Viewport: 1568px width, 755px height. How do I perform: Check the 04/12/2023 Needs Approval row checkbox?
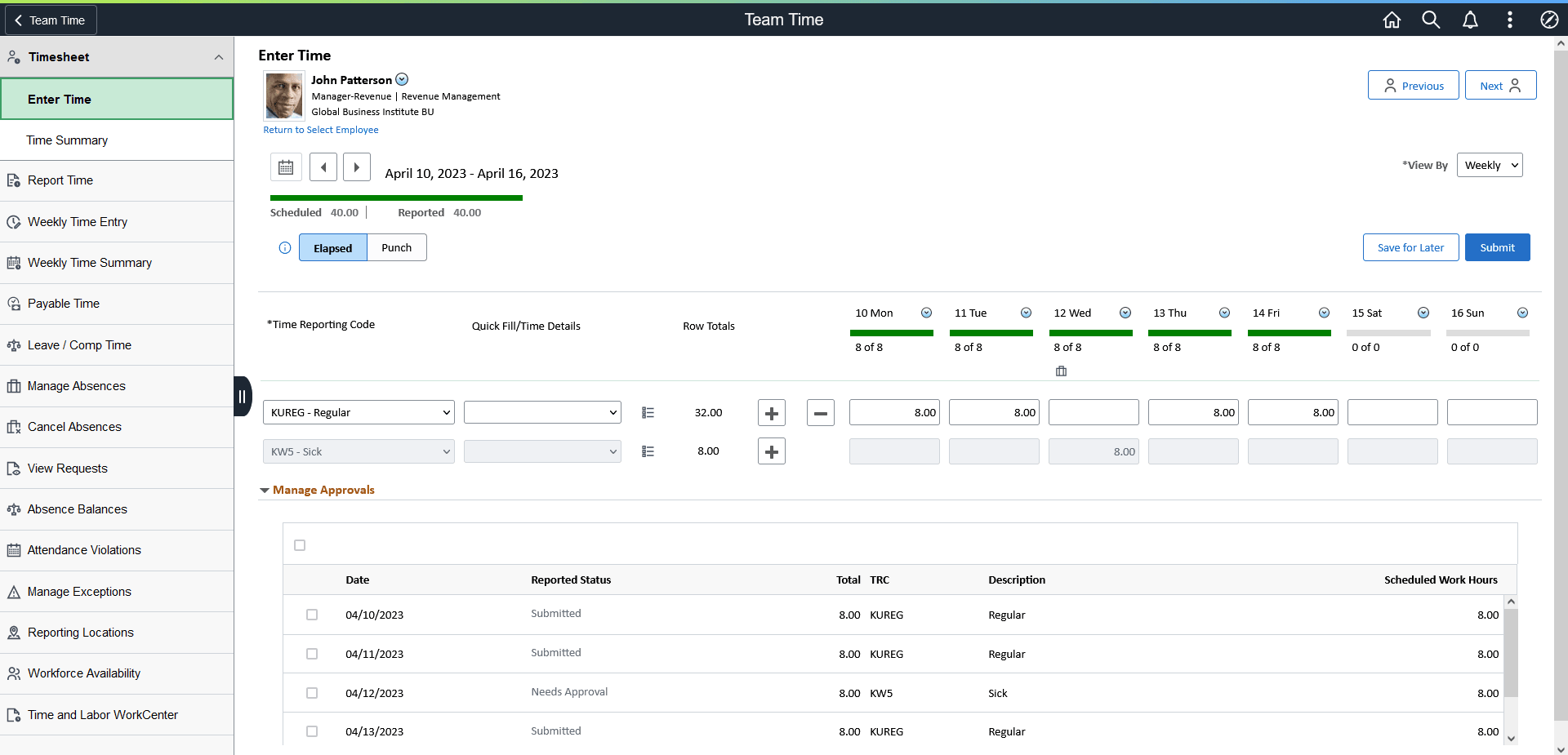coord(311,693)
